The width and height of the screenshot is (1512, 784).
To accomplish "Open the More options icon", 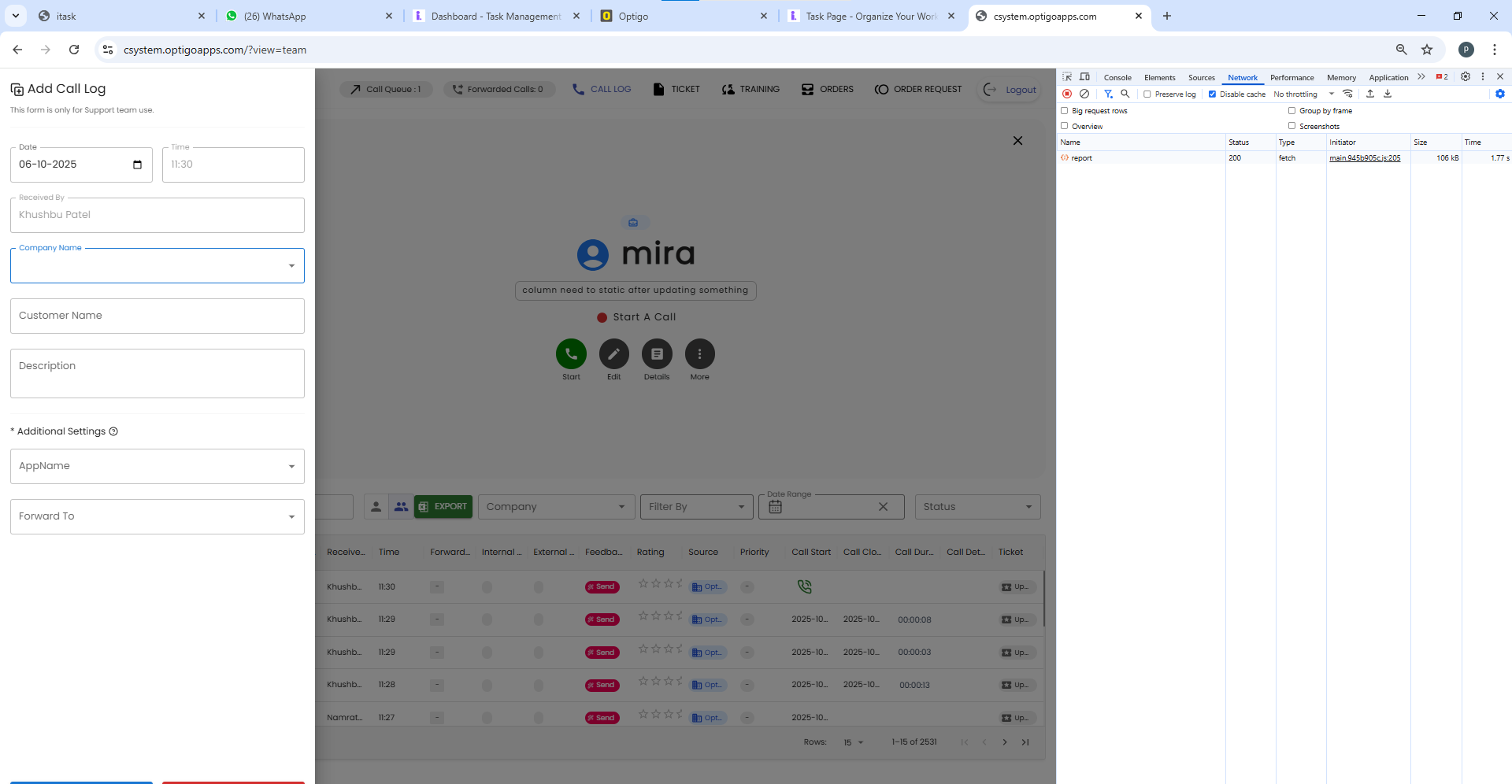I will (x=699, y=354).
